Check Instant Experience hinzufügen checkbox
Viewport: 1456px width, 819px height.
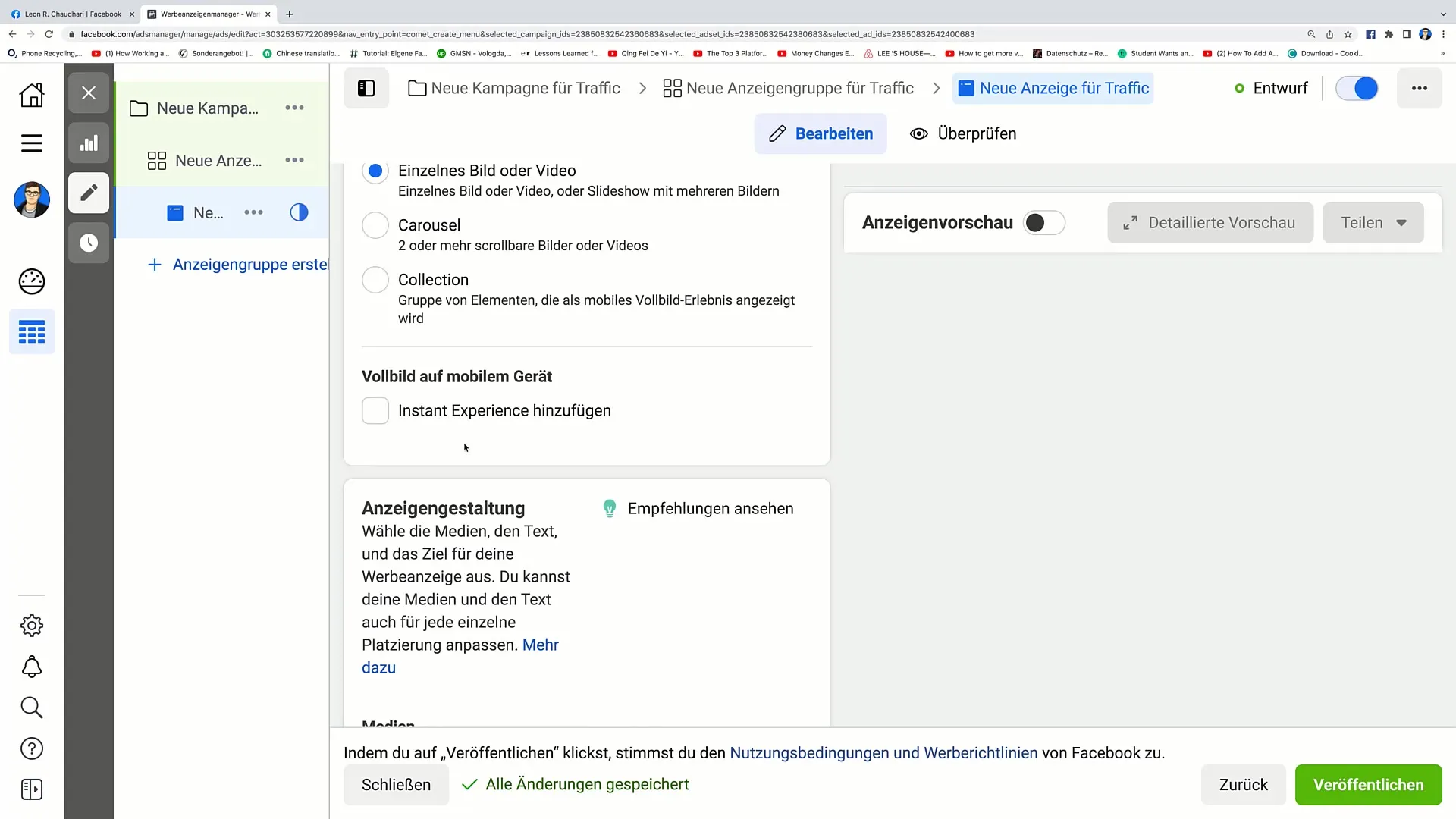375,410
